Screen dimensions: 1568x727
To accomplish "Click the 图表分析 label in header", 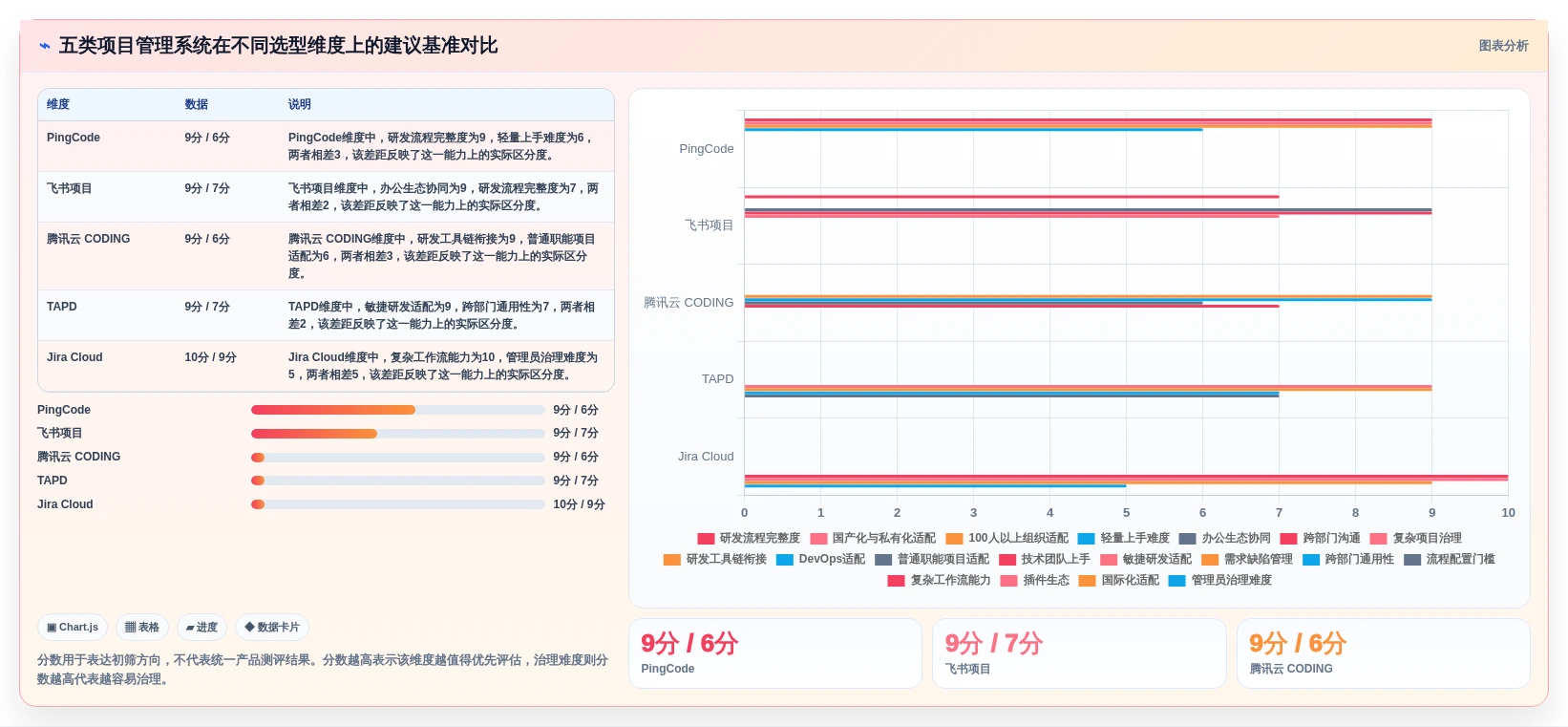I will click(x=1503, y=46).
